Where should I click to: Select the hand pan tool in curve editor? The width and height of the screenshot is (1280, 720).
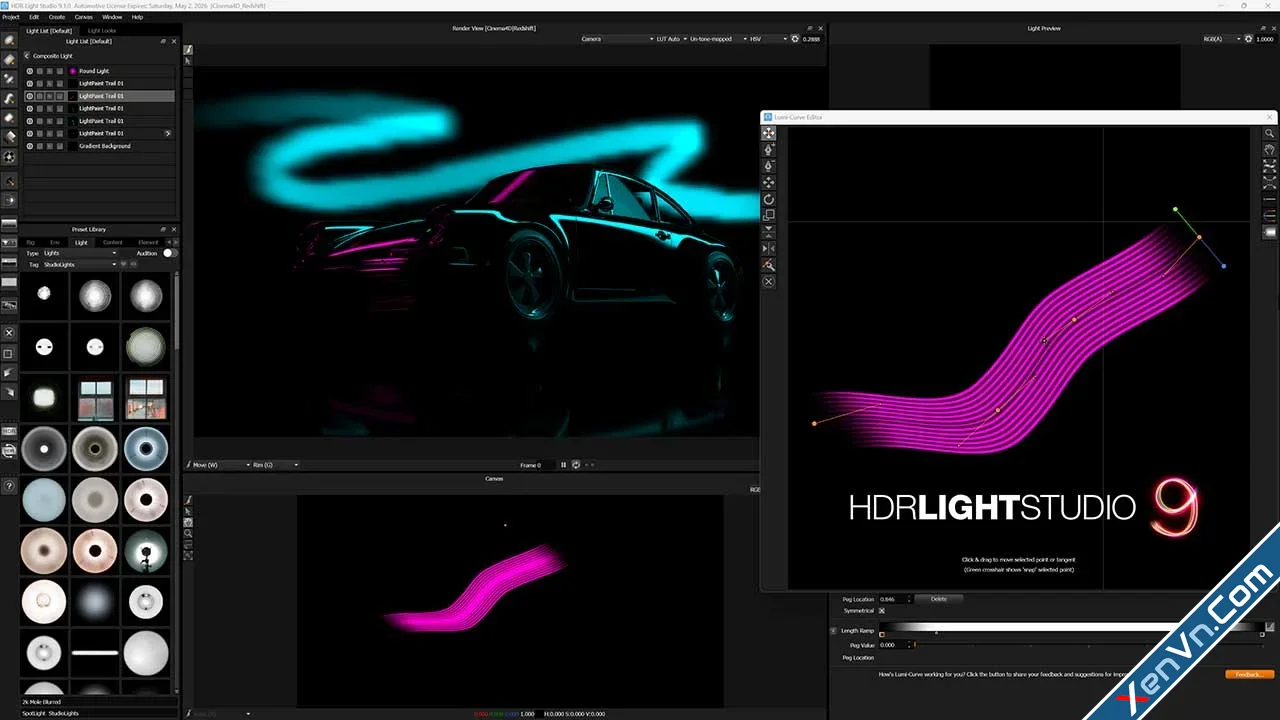(1270, 149)
